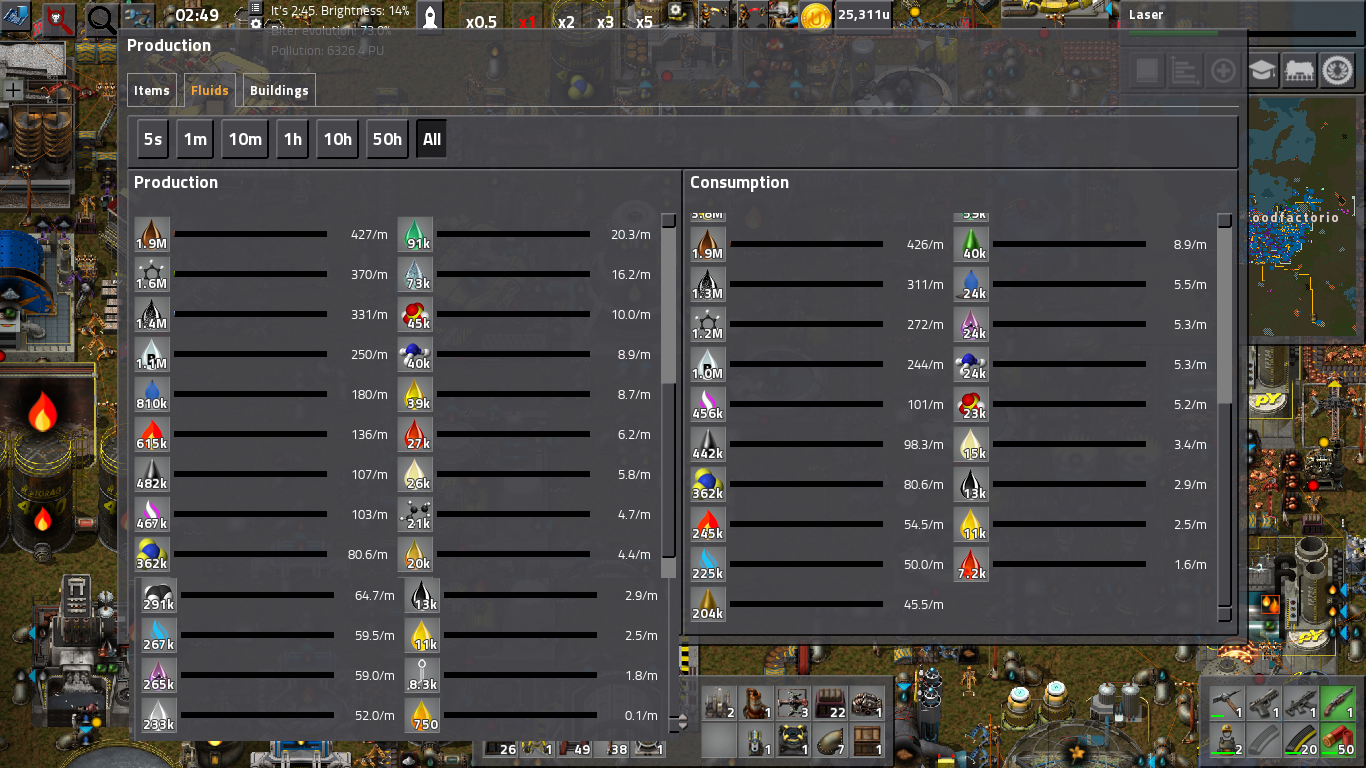Set time range to 1m
Screen dimensions: 1366x768
pyautogui.click(x=195, y=139)
